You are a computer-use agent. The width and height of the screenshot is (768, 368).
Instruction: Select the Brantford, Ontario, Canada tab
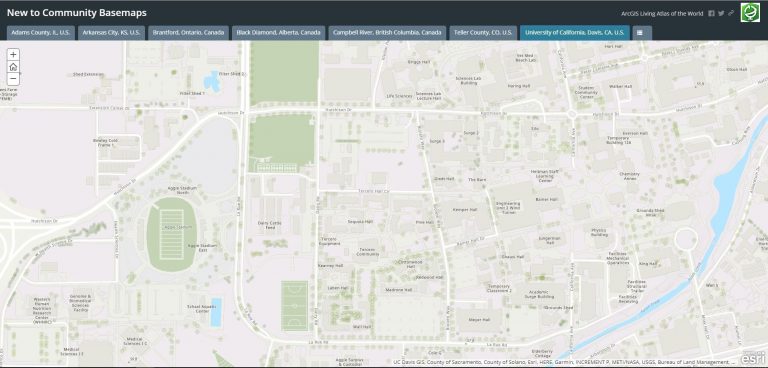(189, 33)
